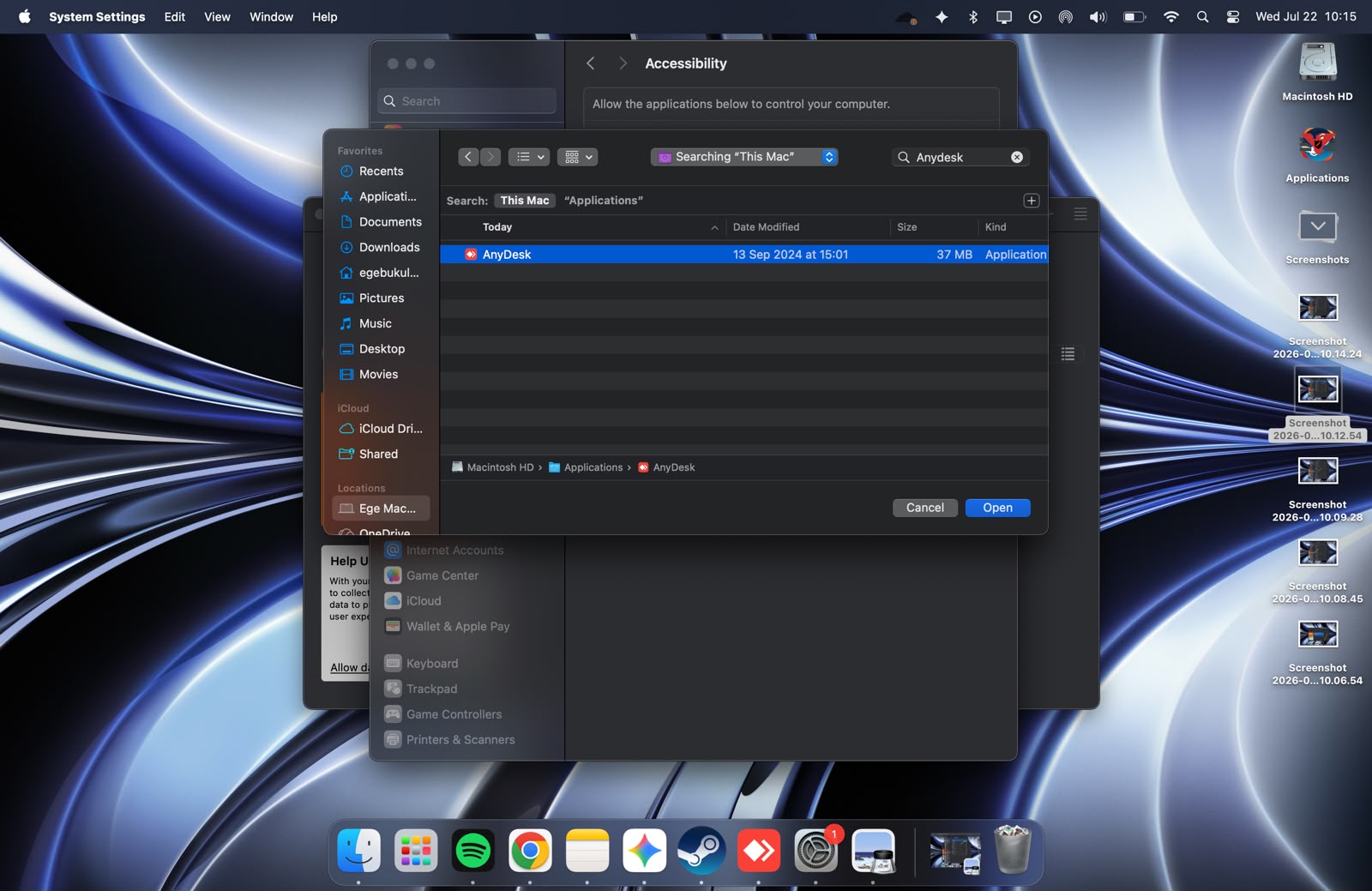1372x891 pixels.
Task: Open iCloud Drive in the sidebar
Action: (381, 429)
